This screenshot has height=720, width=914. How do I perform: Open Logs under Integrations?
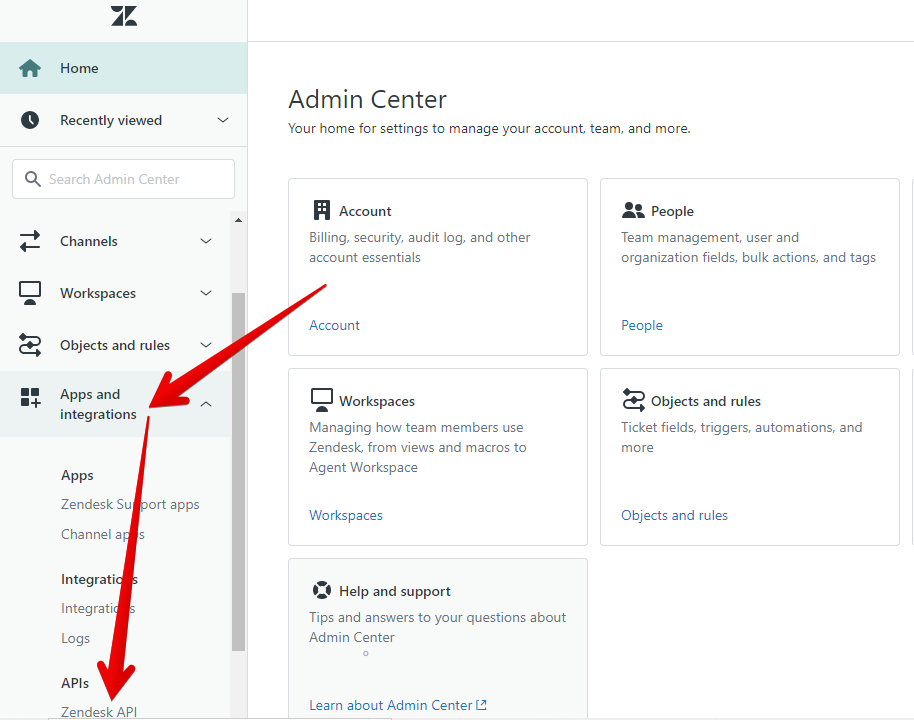click(x=75, y=638)
